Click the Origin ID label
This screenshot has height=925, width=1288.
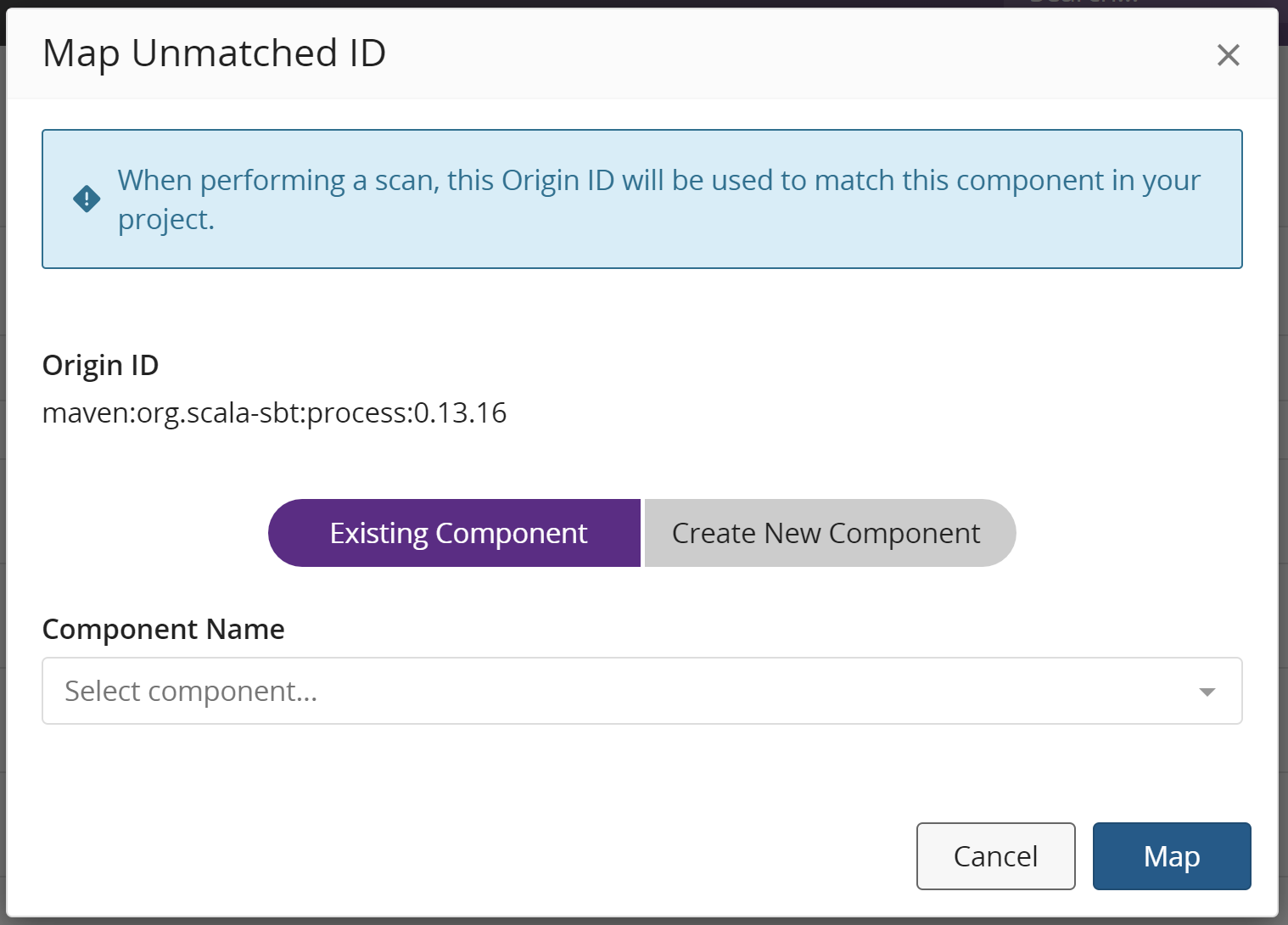pyautogui.click(x=100, y=365)
